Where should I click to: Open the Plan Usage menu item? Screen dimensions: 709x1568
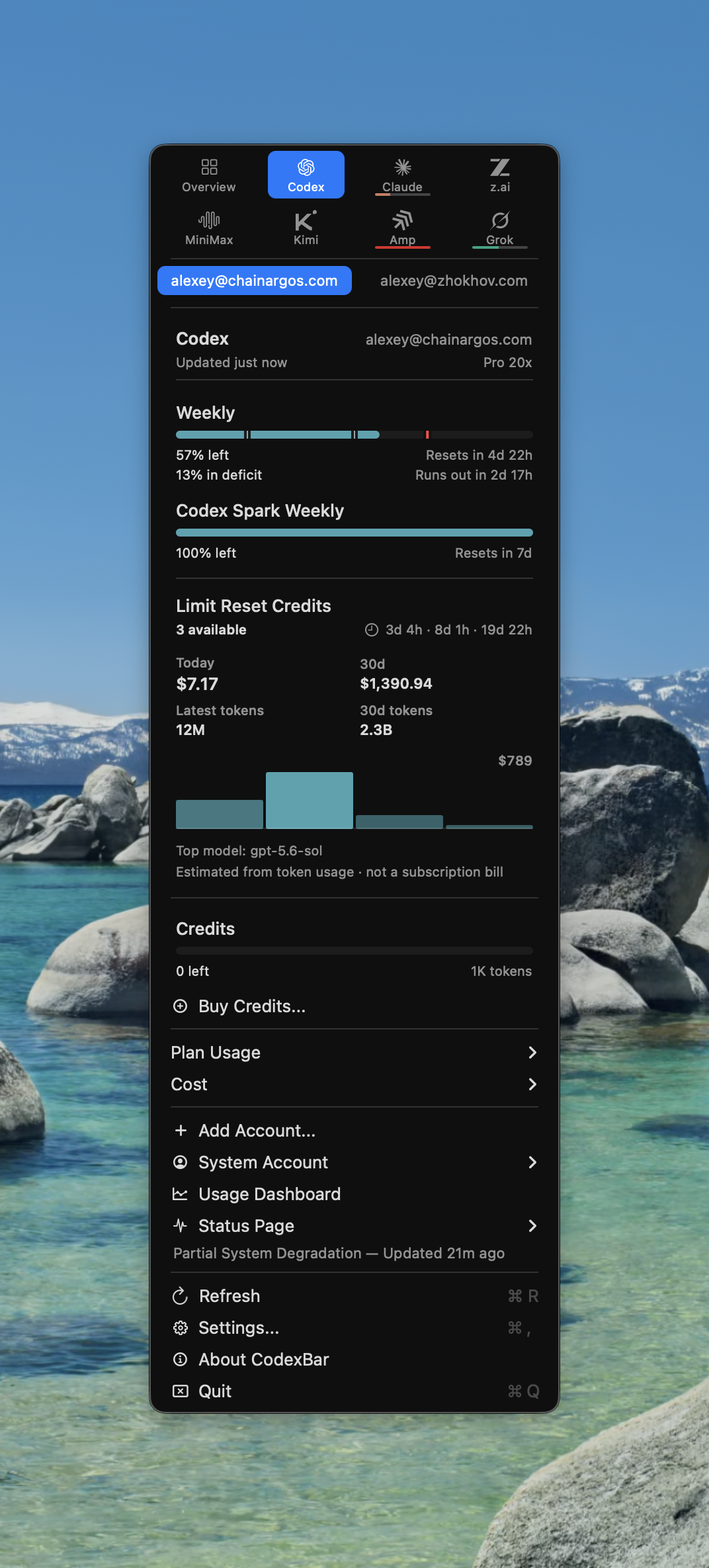pos(354,1053)
